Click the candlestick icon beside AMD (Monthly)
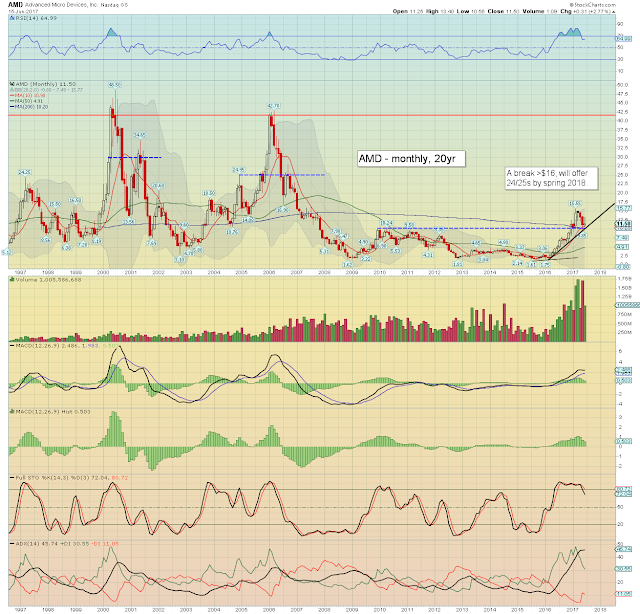The width and height of the screenshot is (640, 614). click(x=12, y=84)
